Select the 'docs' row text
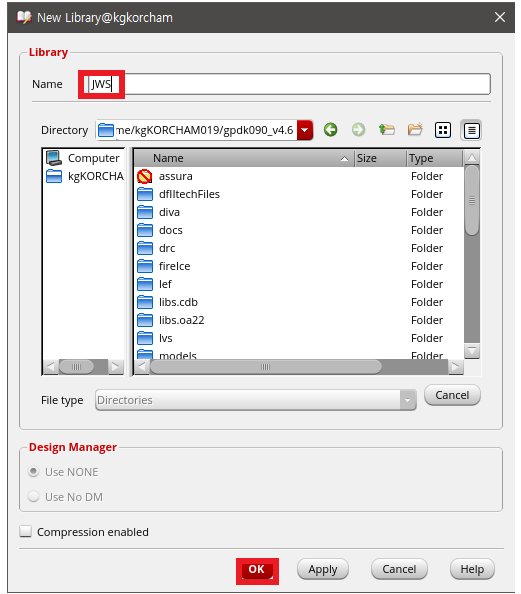Screen dimensions: 521x594 [x=171, y=230]
